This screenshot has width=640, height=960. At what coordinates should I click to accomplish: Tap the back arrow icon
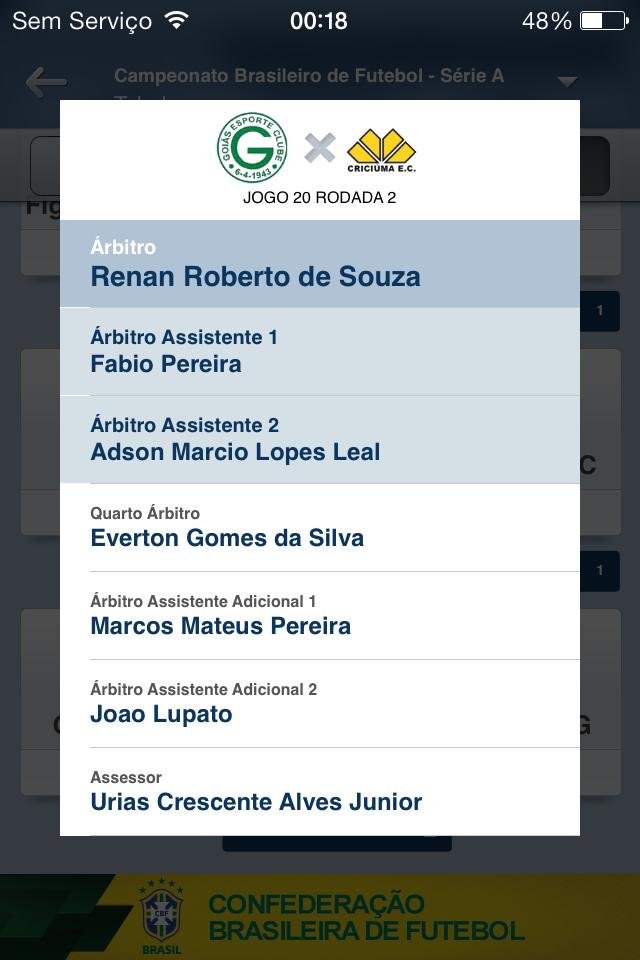click(x=46, y=82)
